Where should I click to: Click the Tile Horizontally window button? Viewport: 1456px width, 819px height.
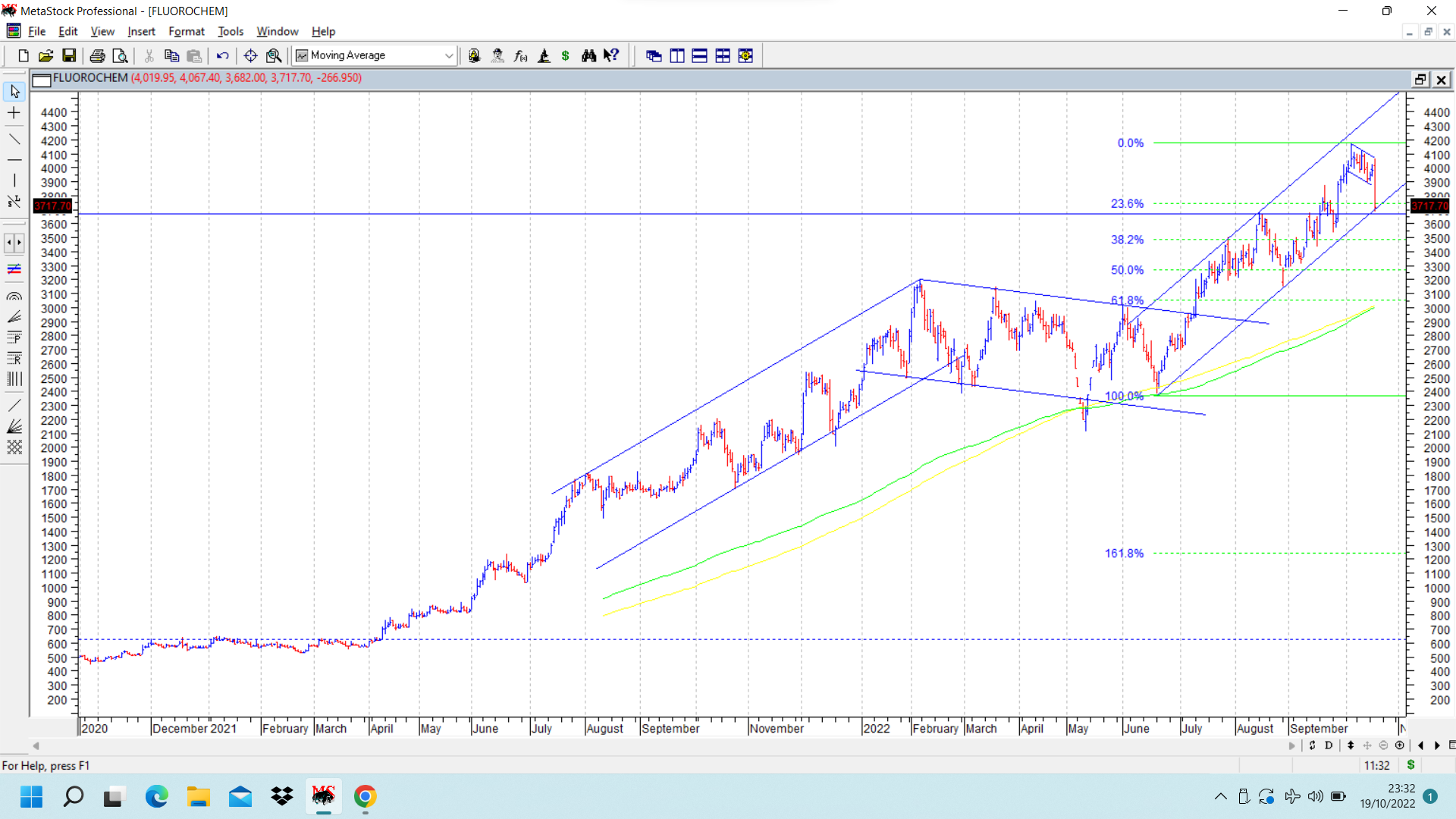[x=699, y=55]
